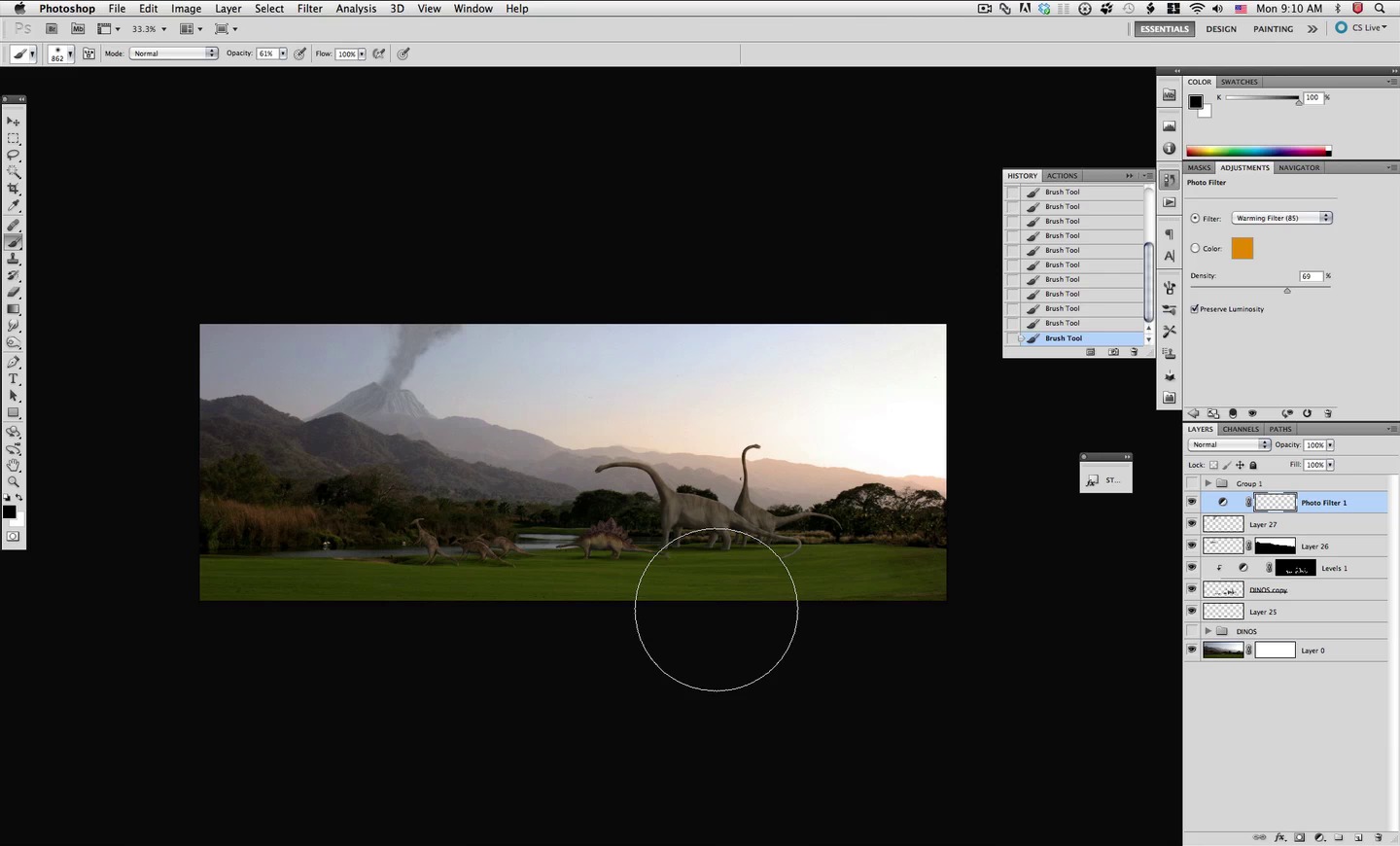Add layer mask icon in Layers panel

click(1300, 837)
